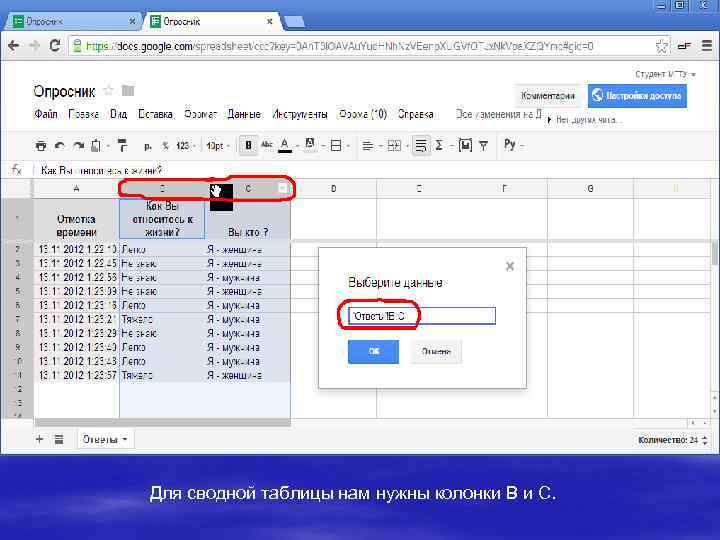Click the Комментарии button
Screen dimensions: 720x540
(548, 96)
